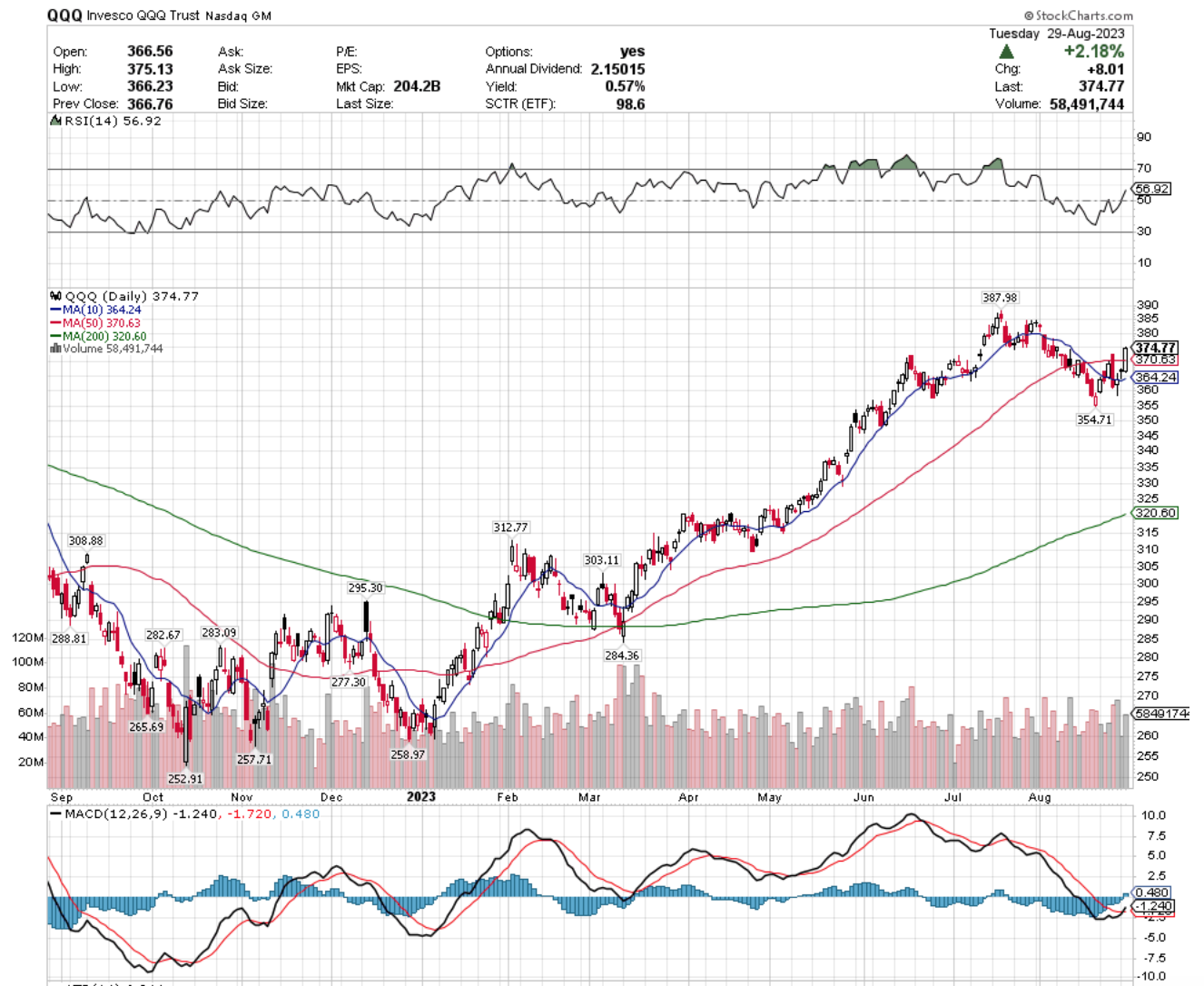
Task: Click the 258.97 price annotation
Action: [408, 754]
